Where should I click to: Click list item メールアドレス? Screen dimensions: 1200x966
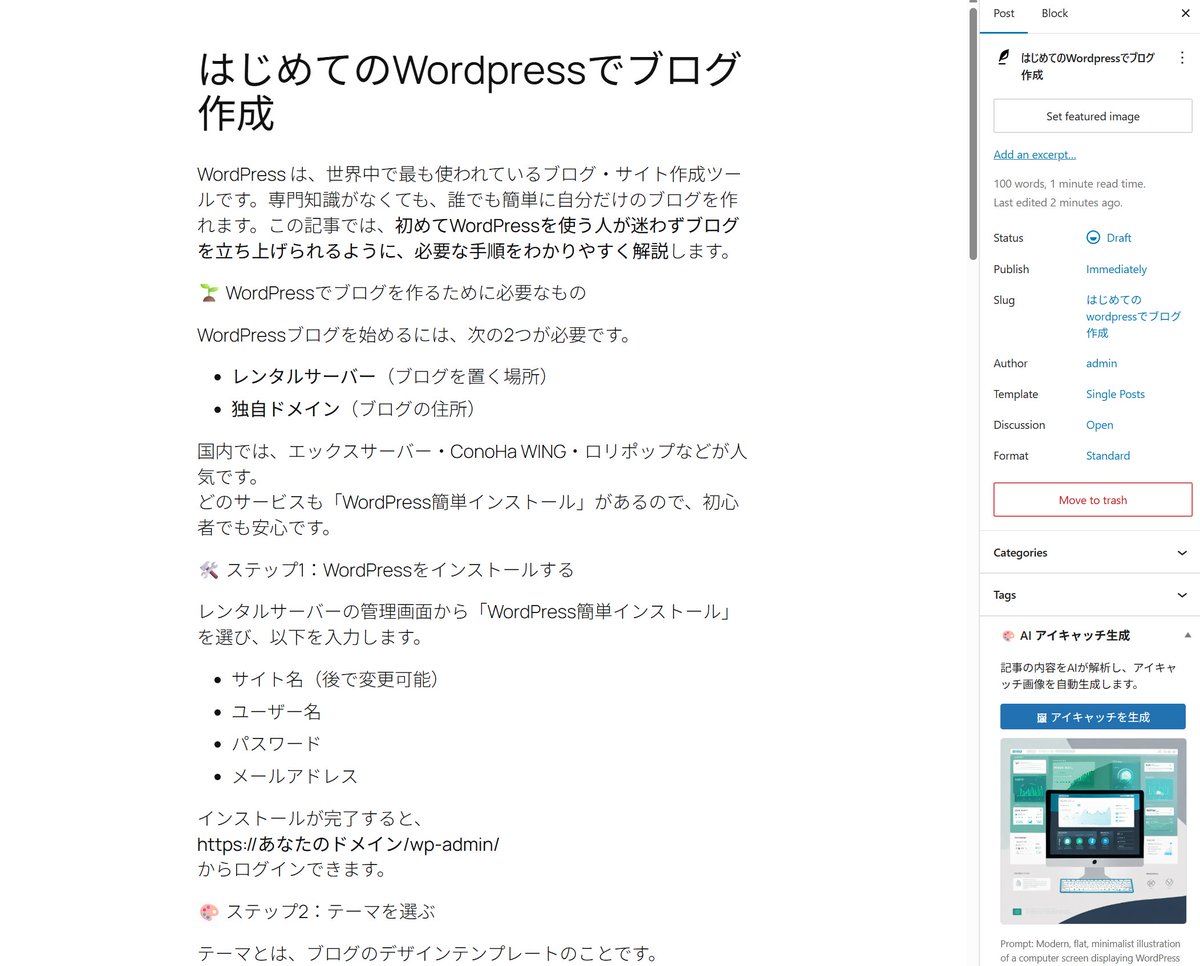point(295,776)
